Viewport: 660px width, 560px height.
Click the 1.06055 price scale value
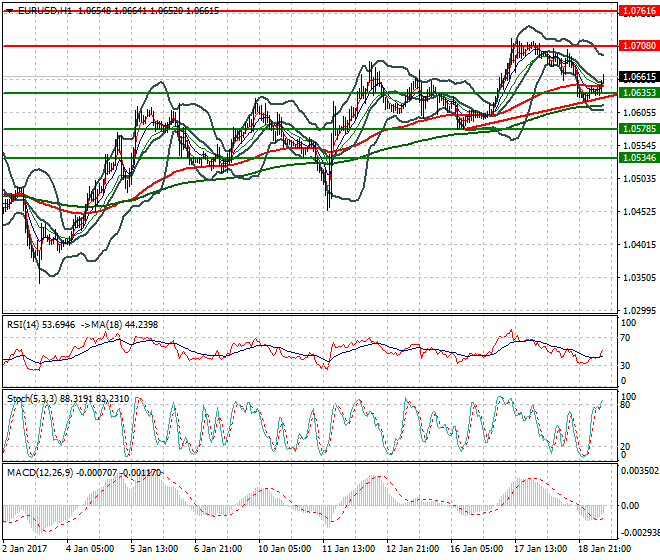click(x=639, y=112)
